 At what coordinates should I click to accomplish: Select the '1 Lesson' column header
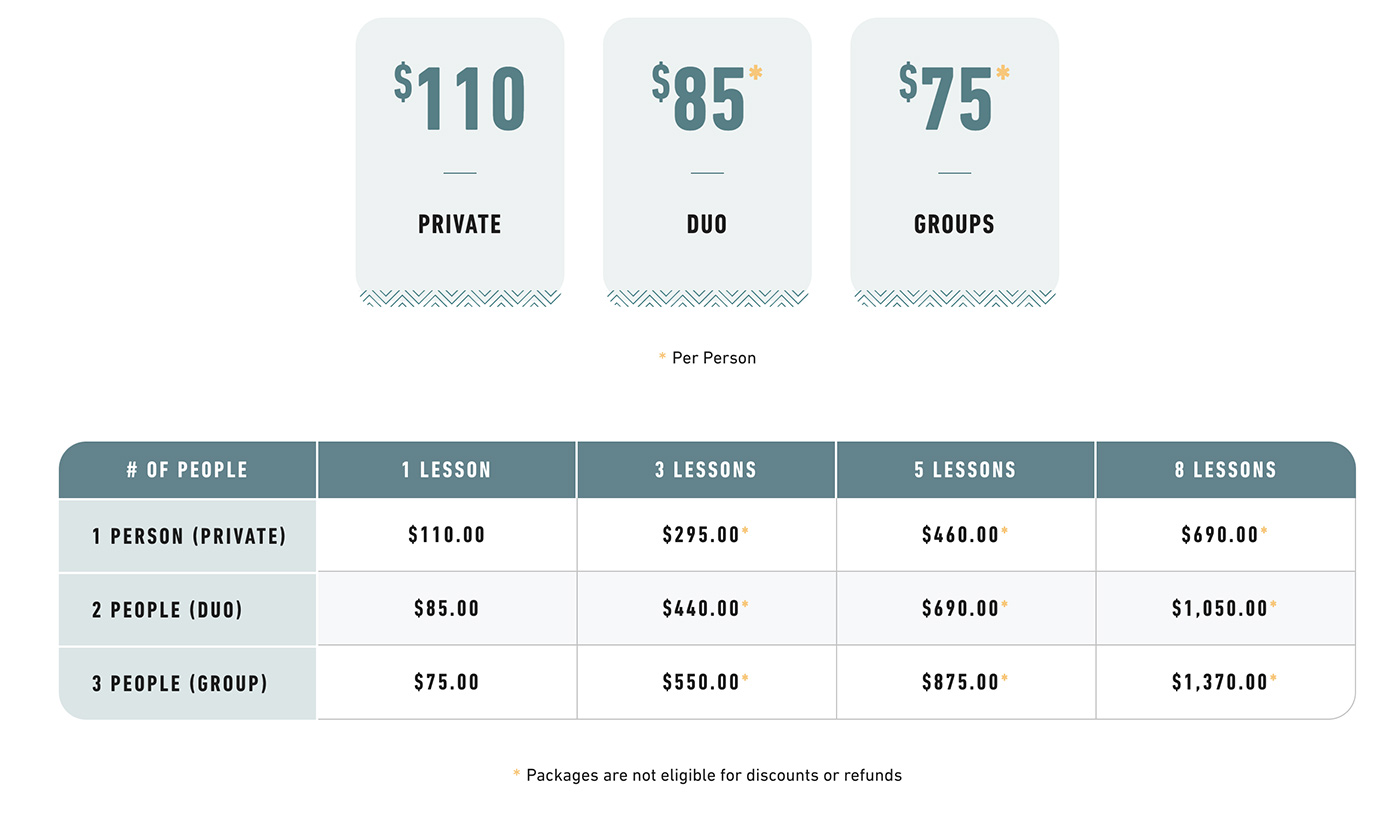pos(446,470)
